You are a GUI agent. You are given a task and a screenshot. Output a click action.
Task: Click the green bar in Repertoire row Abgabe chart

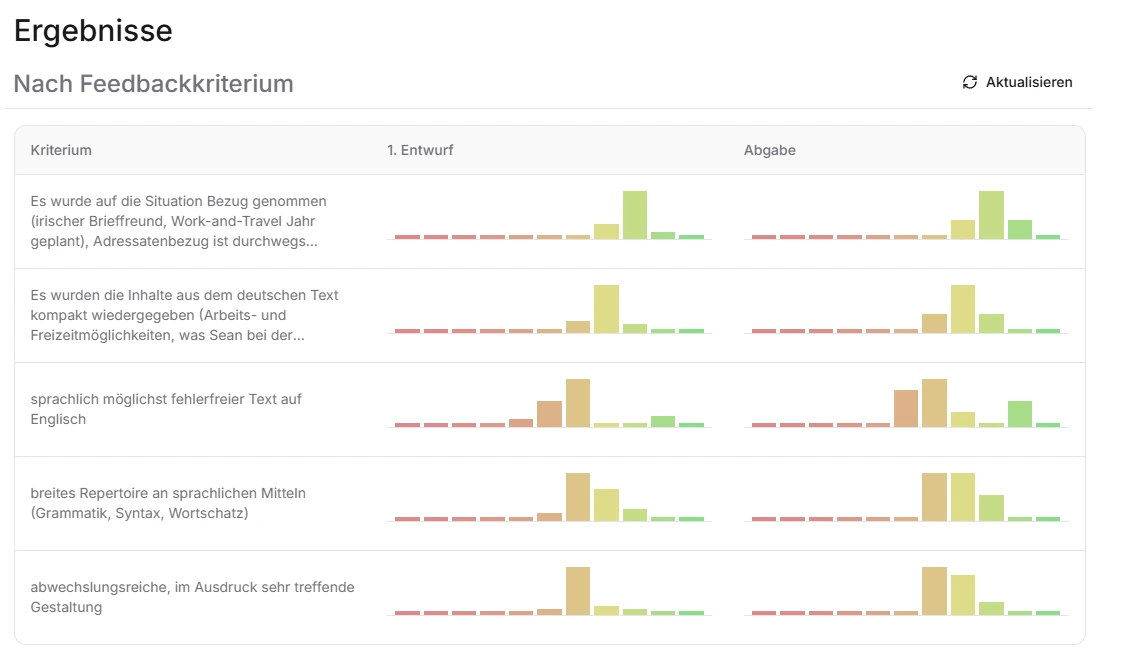coord(991,508)
